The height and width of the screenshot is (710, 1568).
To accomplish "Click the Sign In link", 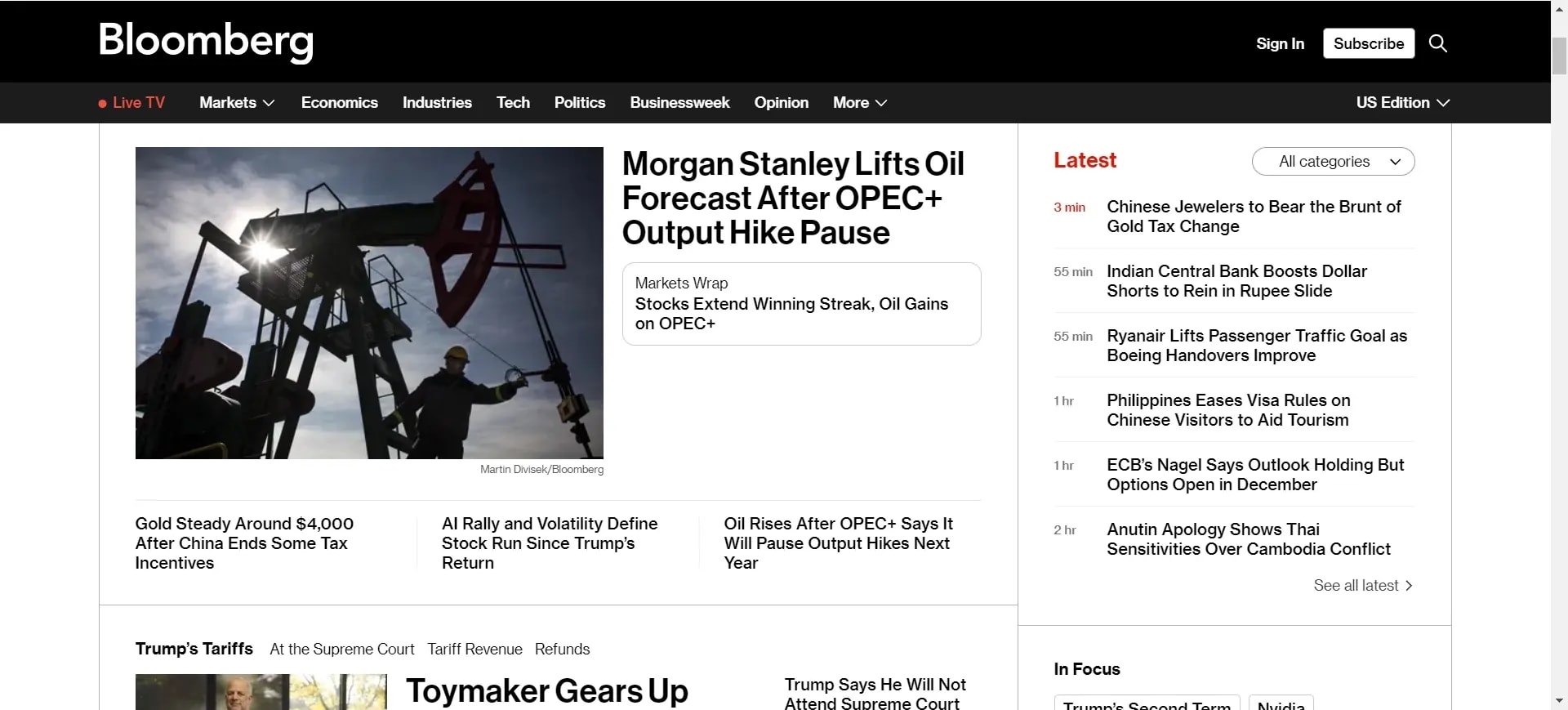I will coord(1280,44).
